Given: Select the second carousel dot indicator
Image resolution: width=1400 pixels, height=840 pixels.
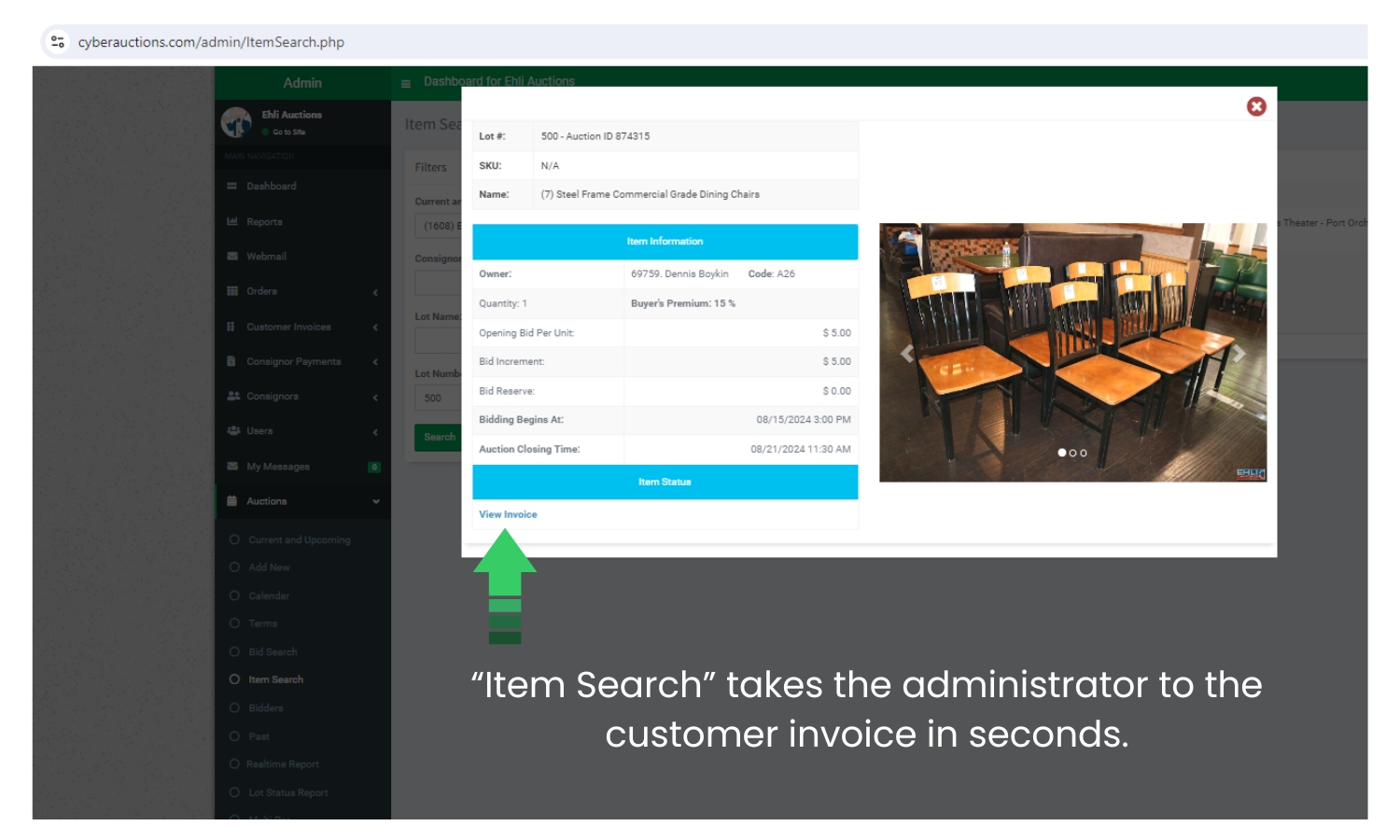Looking at the screenshot, I should point(1072,453).
